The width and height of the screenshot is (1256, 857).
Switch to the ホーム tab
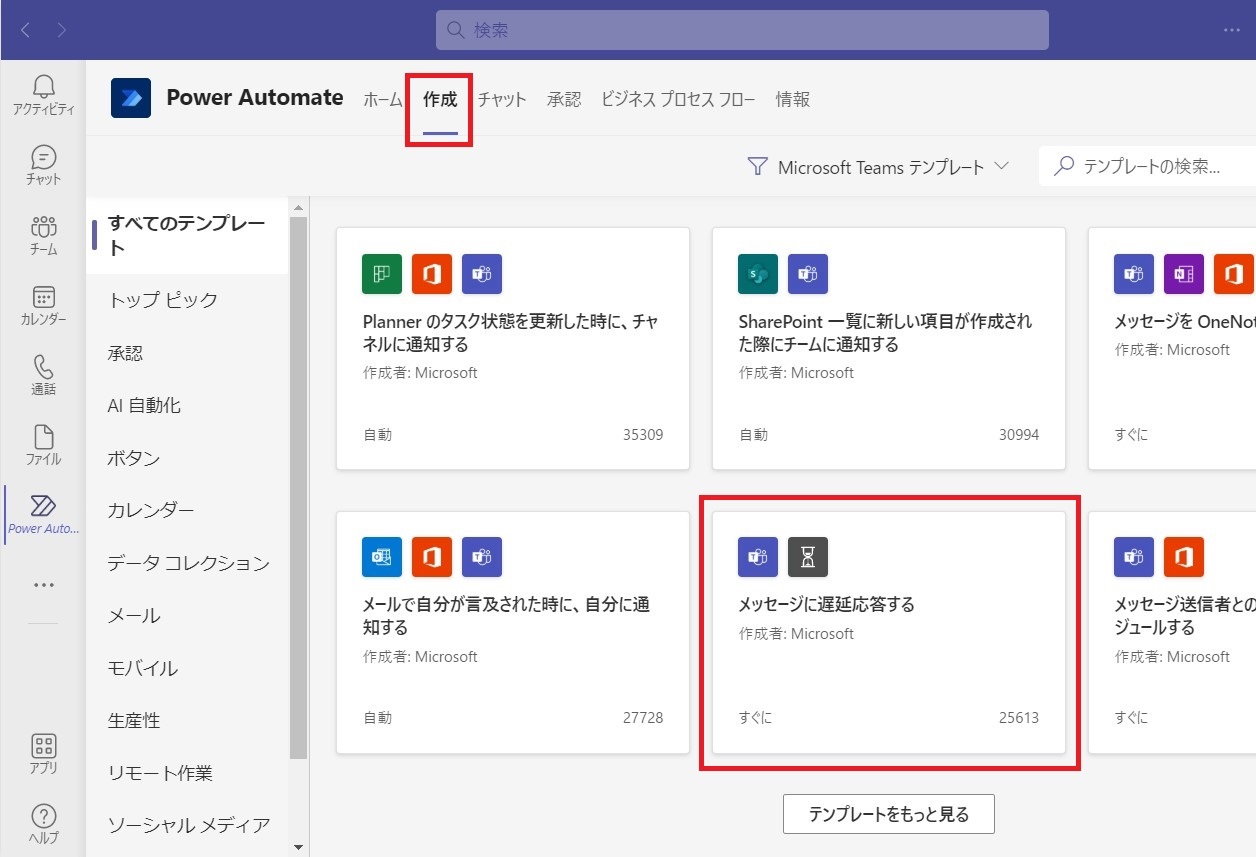pos(383,99)
